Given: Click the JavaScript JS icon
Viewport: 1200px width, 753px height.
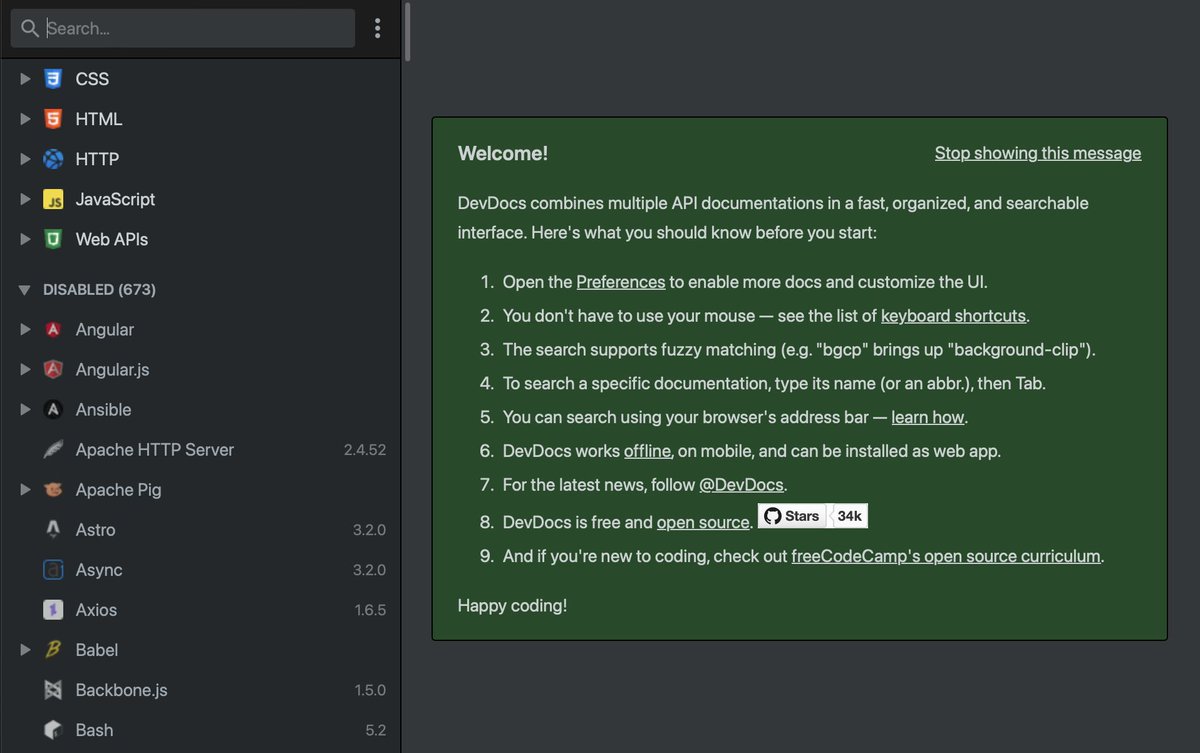Looking at the screenshot, I should tap(53, 199).
